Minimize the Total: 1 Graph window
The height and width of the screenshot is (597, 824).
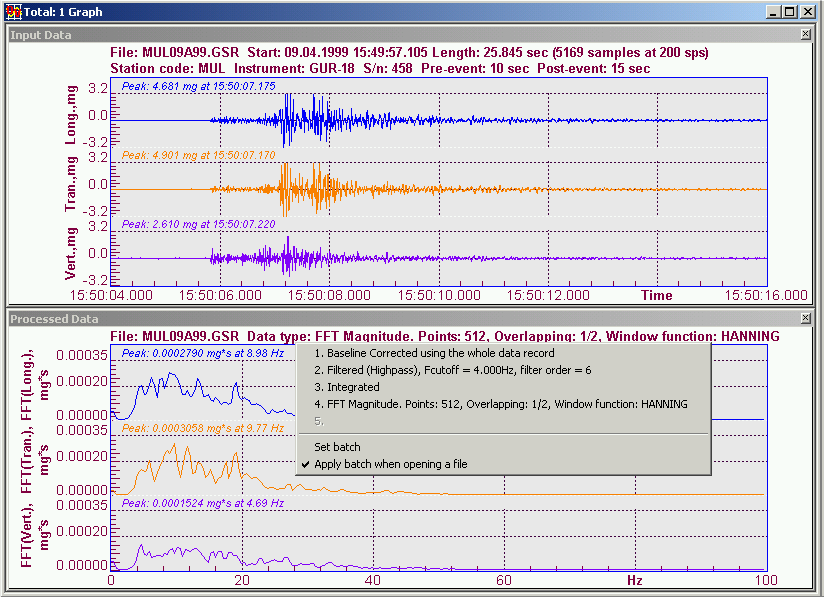pyautogui.click(x=771, y=12)
